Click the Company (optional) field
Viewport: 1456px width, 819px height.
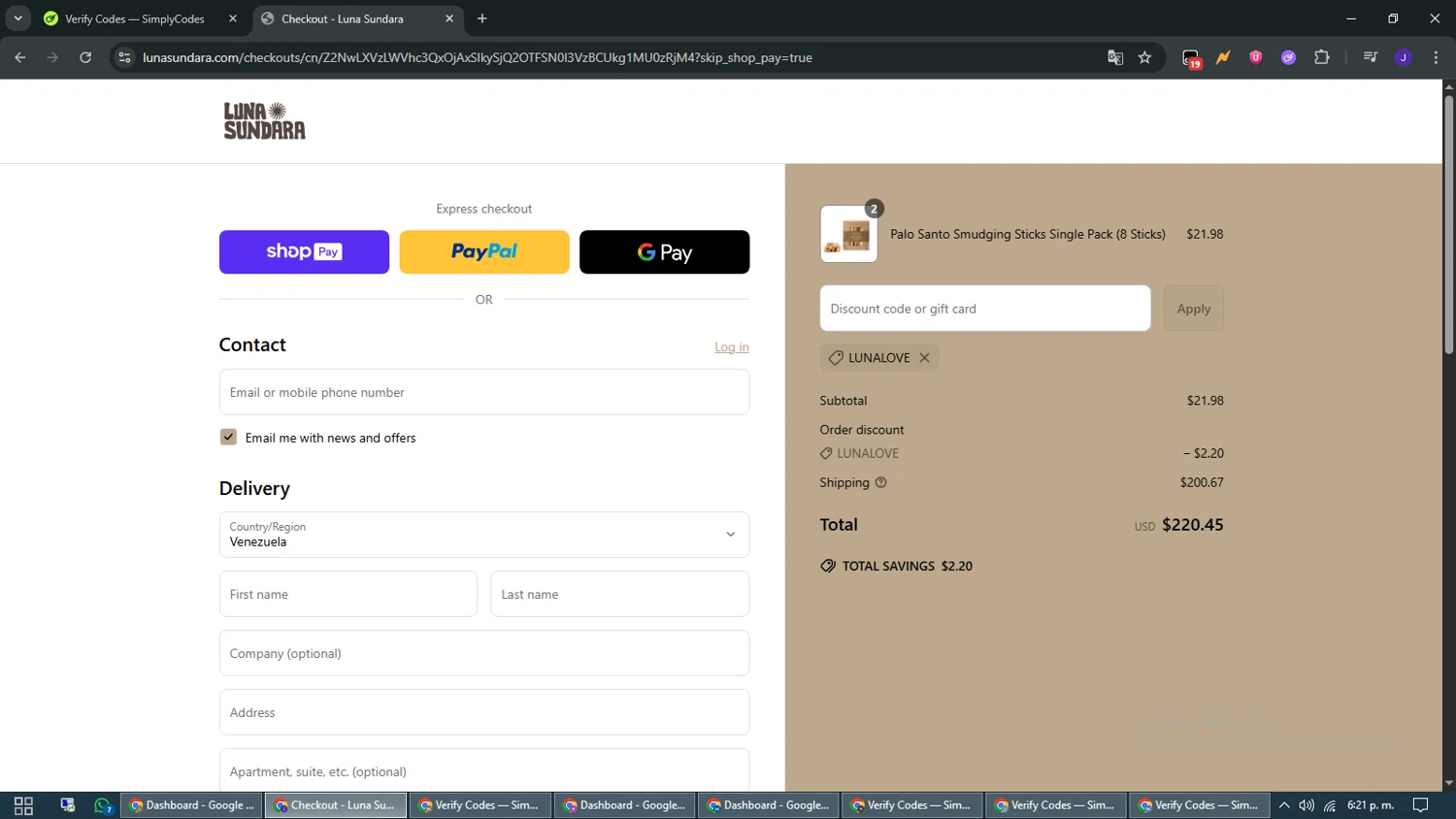(x=484, y=653)
